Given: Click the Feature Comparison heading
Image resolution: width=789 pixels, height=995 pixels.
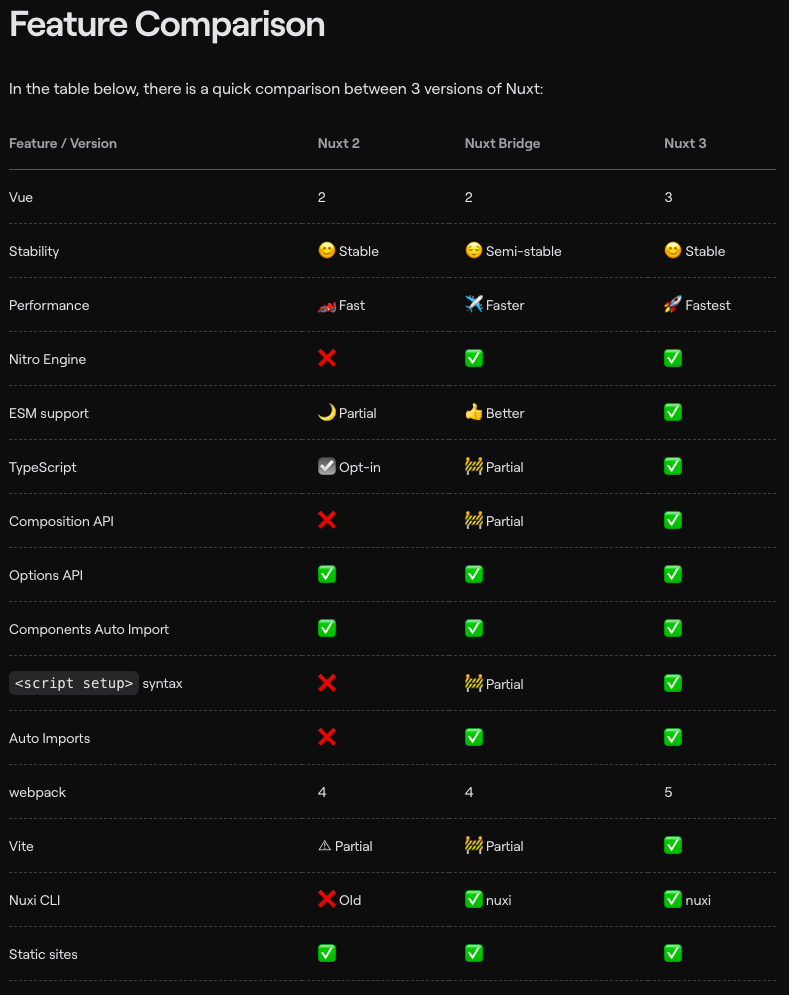Looking at the screenshot, I should click(x=167, y=25).
